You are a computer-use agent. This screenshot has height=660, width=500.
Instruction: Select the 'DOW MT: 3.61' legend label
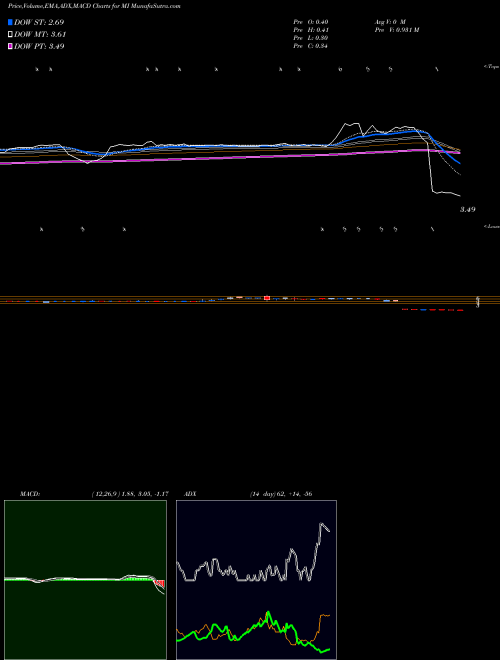pos(40,35)
